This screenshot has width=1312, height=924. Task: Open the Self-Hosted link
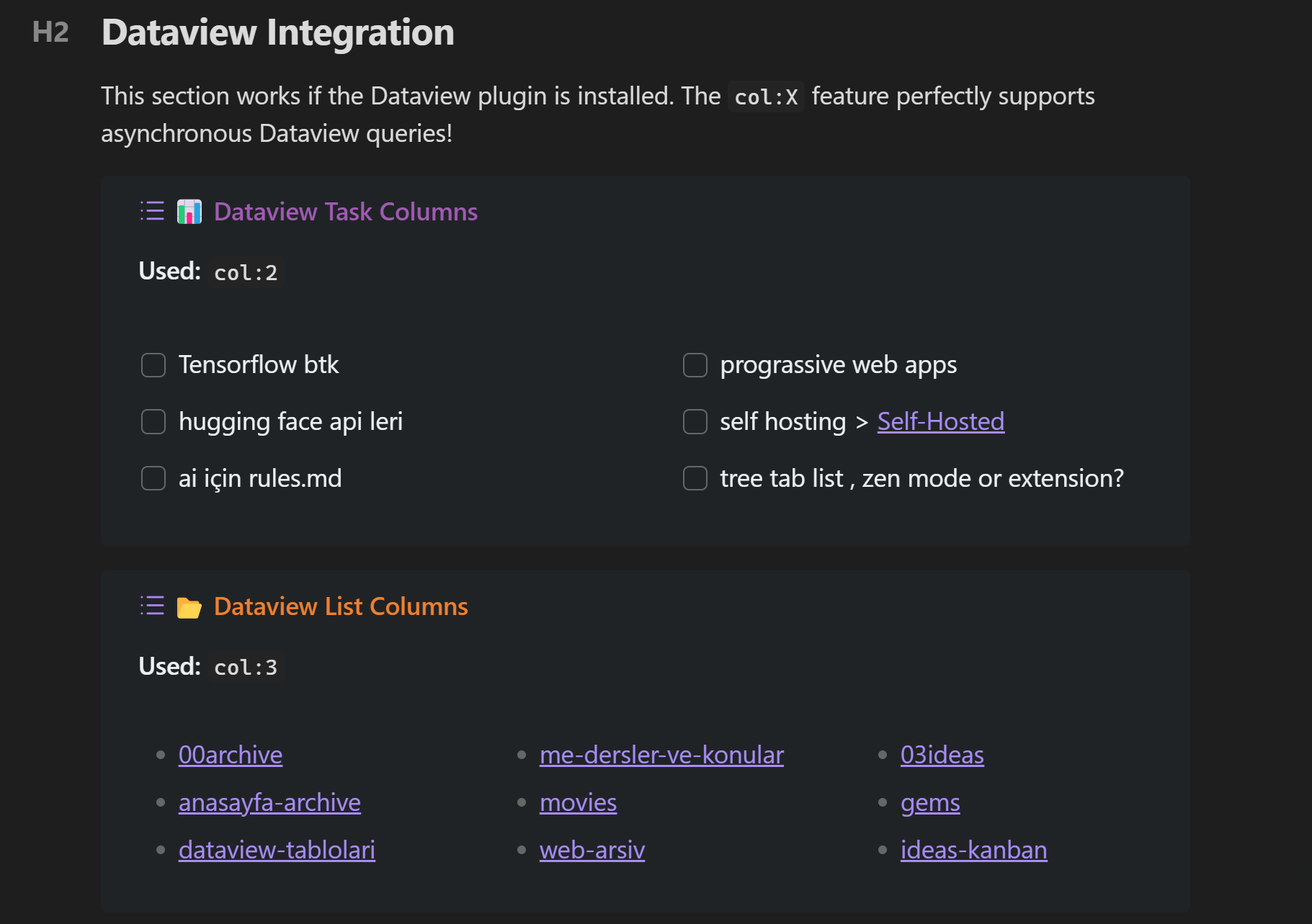941,421
